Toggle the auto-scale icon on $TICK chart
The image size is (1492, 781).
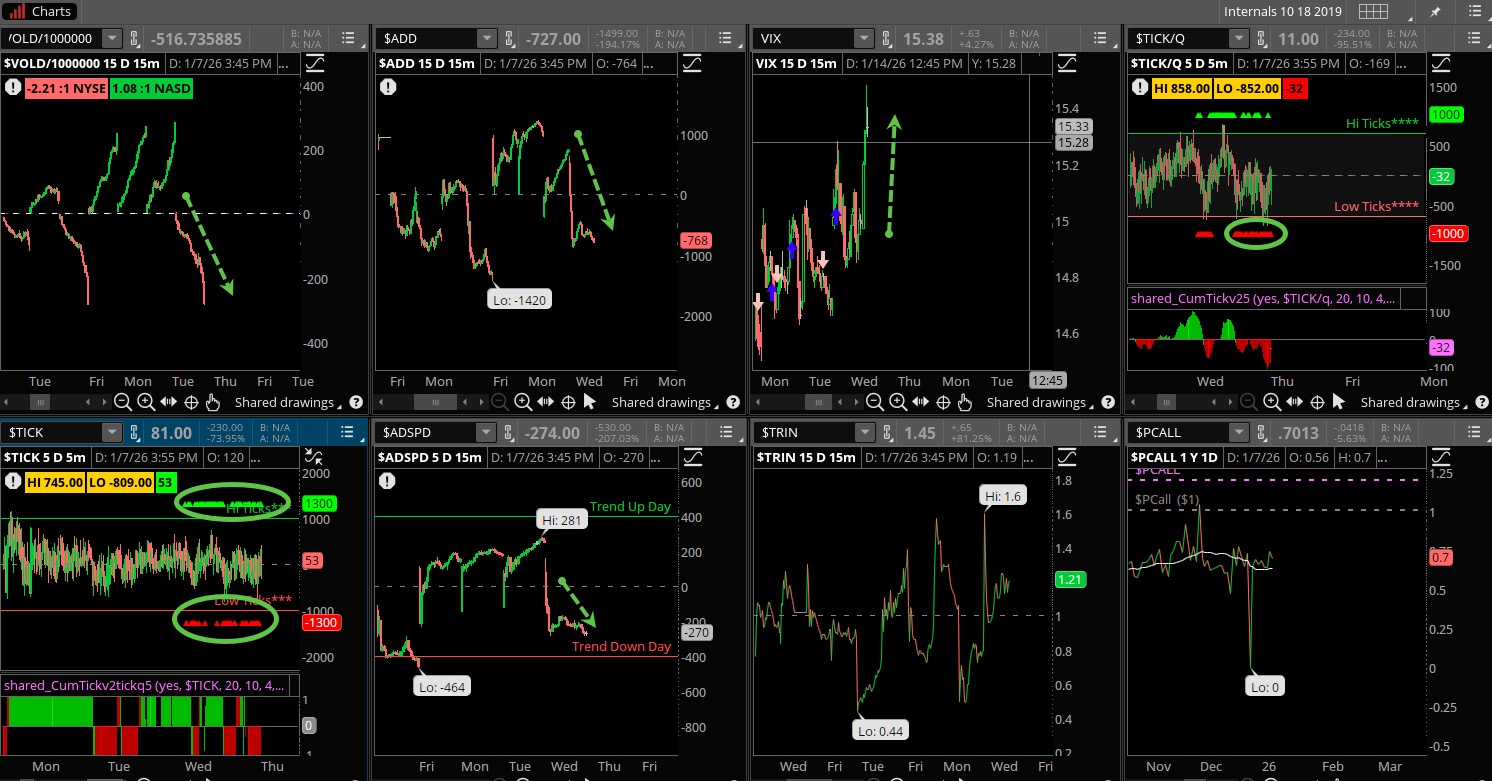(316, 457)
